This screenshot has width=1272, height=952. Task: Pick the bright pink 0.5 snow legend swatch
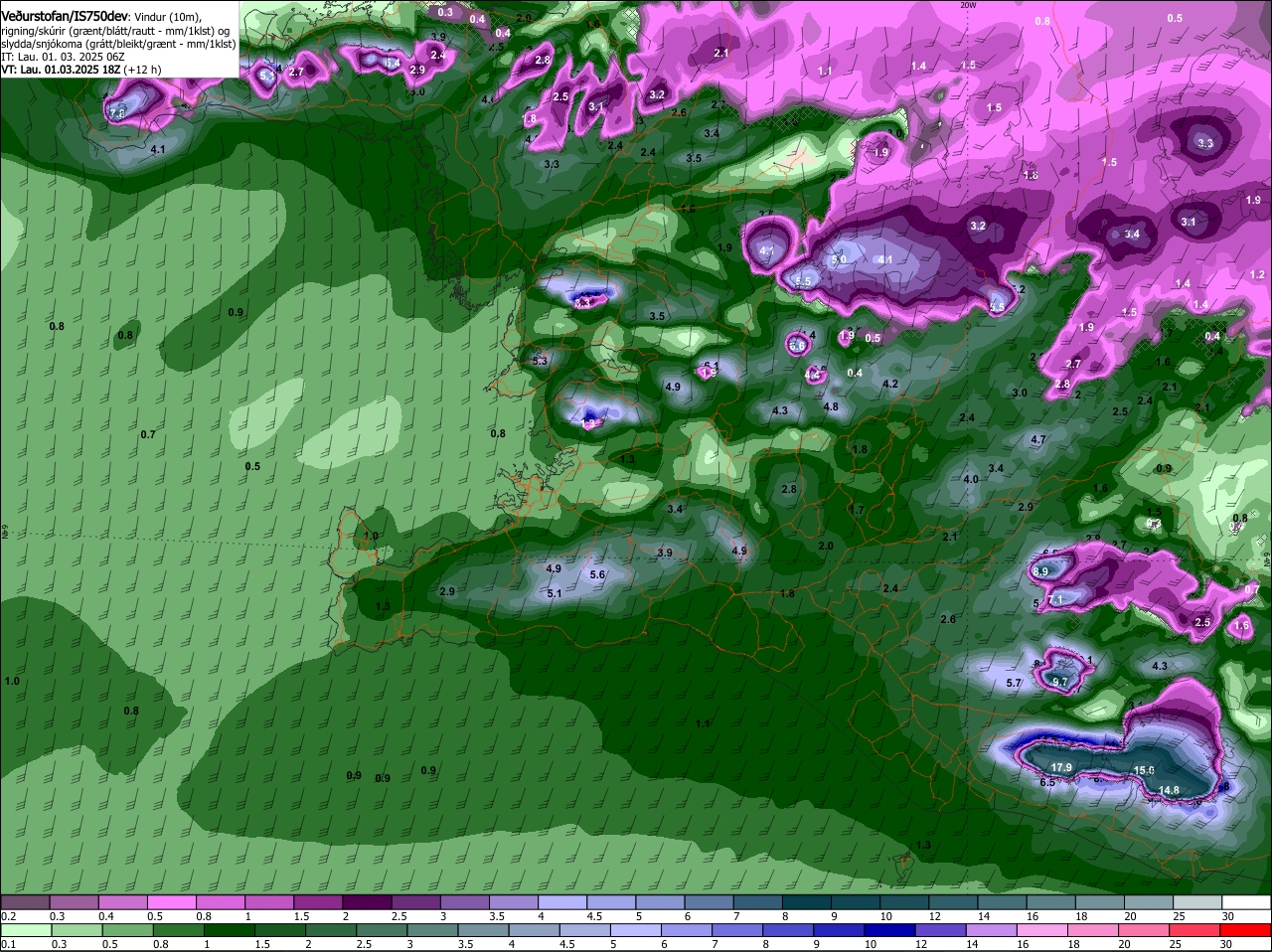(x=173, y=901)
